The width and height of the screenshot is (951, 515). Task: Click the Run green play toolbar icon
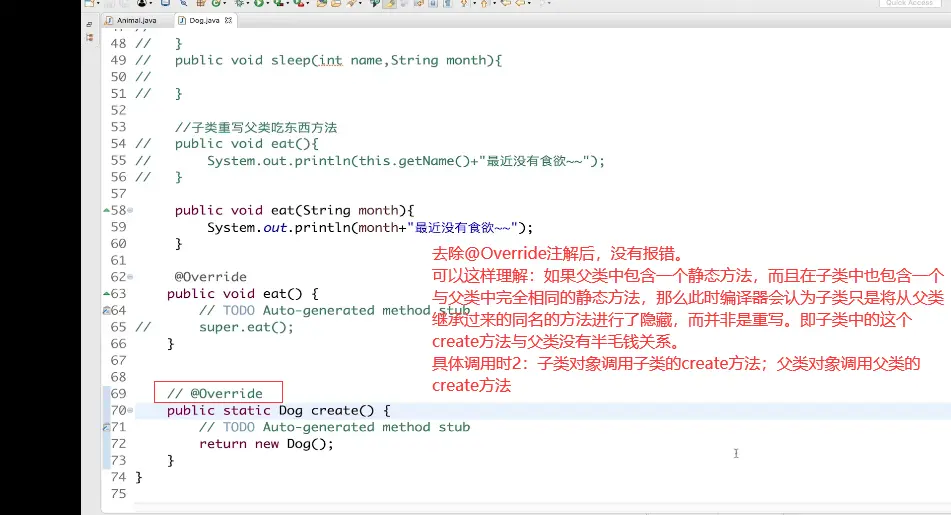pyautogui.click(x=258, y=4)
